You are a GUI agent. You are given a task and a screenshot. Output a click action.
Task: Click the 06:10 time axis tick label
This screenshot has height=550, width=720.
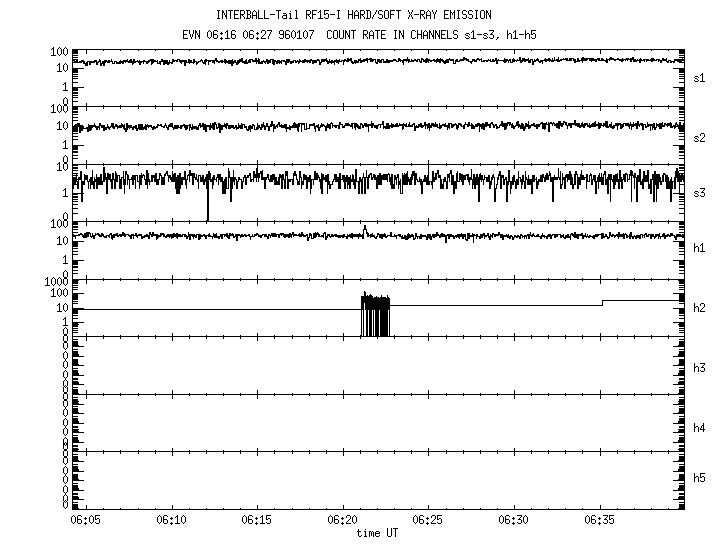[171, 521]
